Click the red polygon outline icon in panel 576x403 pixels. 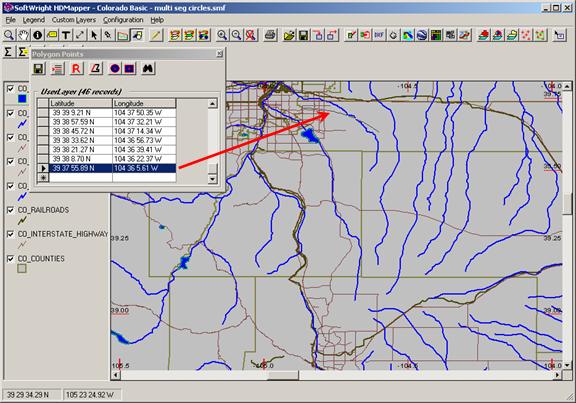pyautogui.click(x=96, y=69)
